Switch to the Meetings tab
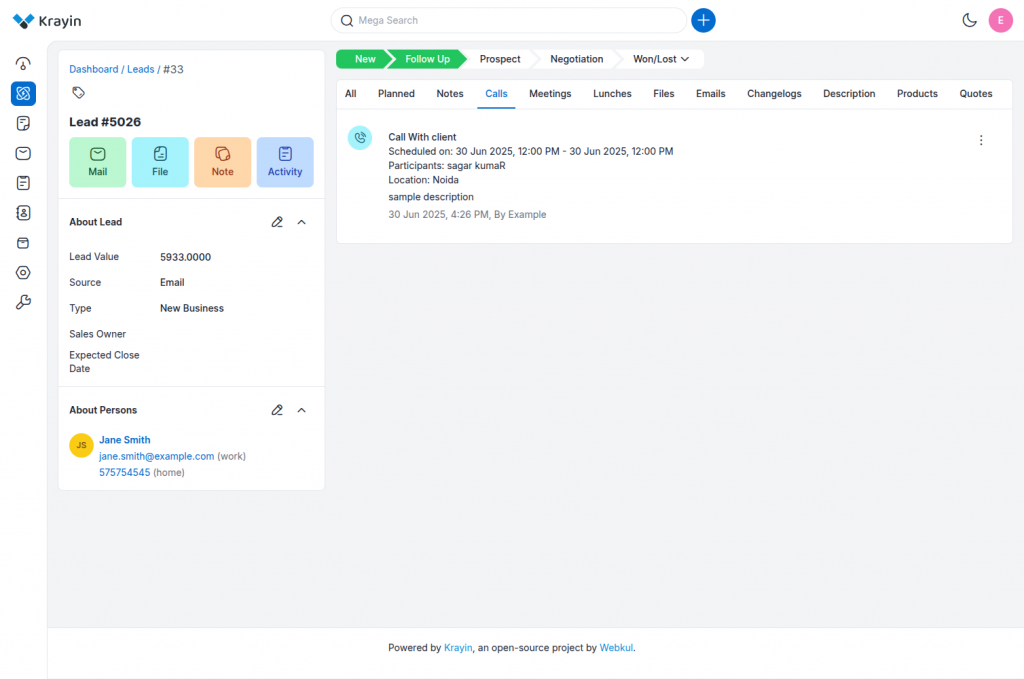Viewport: 1024px width, 679px height. (550, 94)
